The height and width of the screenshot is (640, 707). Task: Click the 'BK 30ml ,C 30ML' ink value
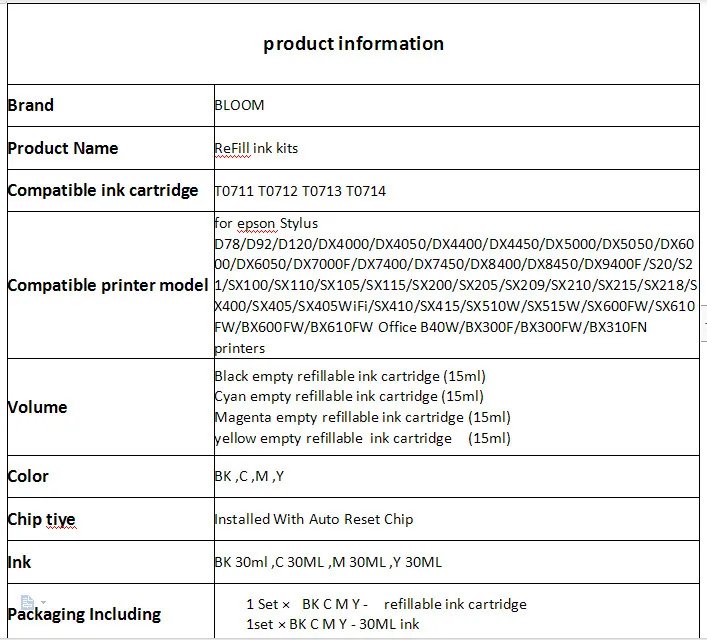coord(328,562)
